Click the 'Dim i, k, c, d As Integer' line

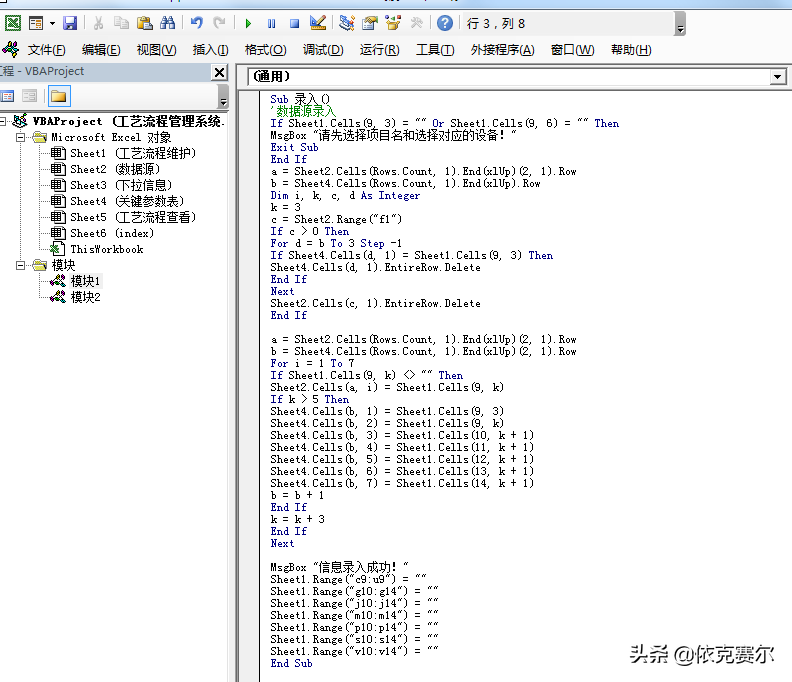point(345,196)
